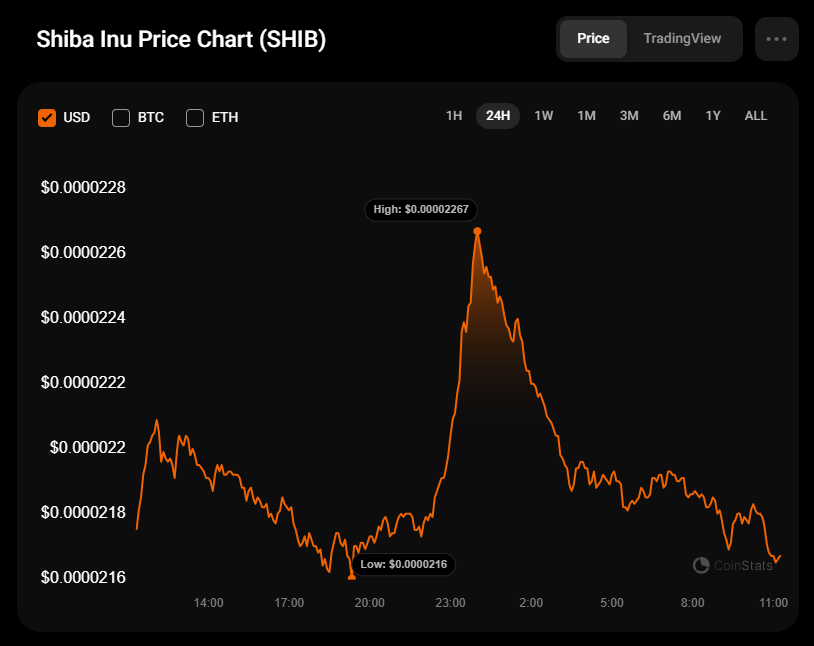Image resolution: width=814 pixels, height=646 pixels.
Task: Show the 1Y price history
Action: (713, 116)
